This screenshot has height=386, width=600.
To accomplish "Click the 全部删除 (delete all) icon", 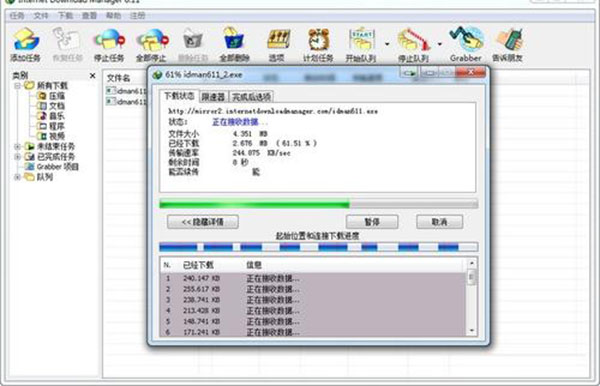I will point(234,39).
